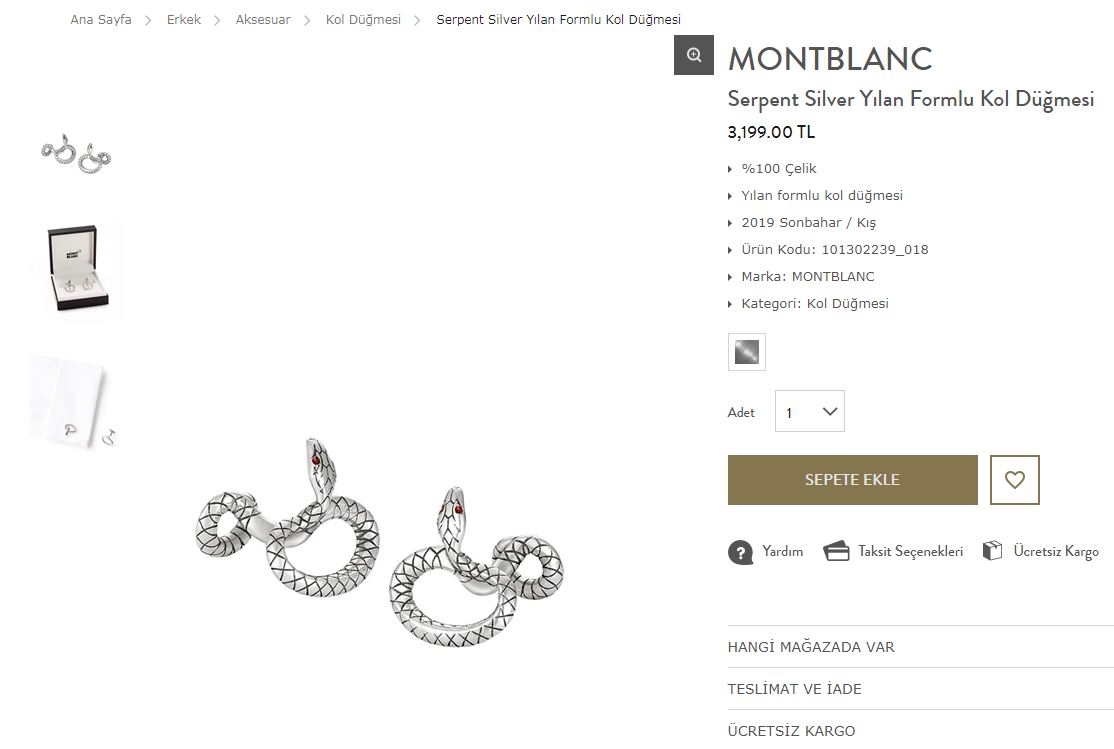The image size is (1114, 749).
Task: Expand the TESLİMAT VE İADE section
Action: 921,689
